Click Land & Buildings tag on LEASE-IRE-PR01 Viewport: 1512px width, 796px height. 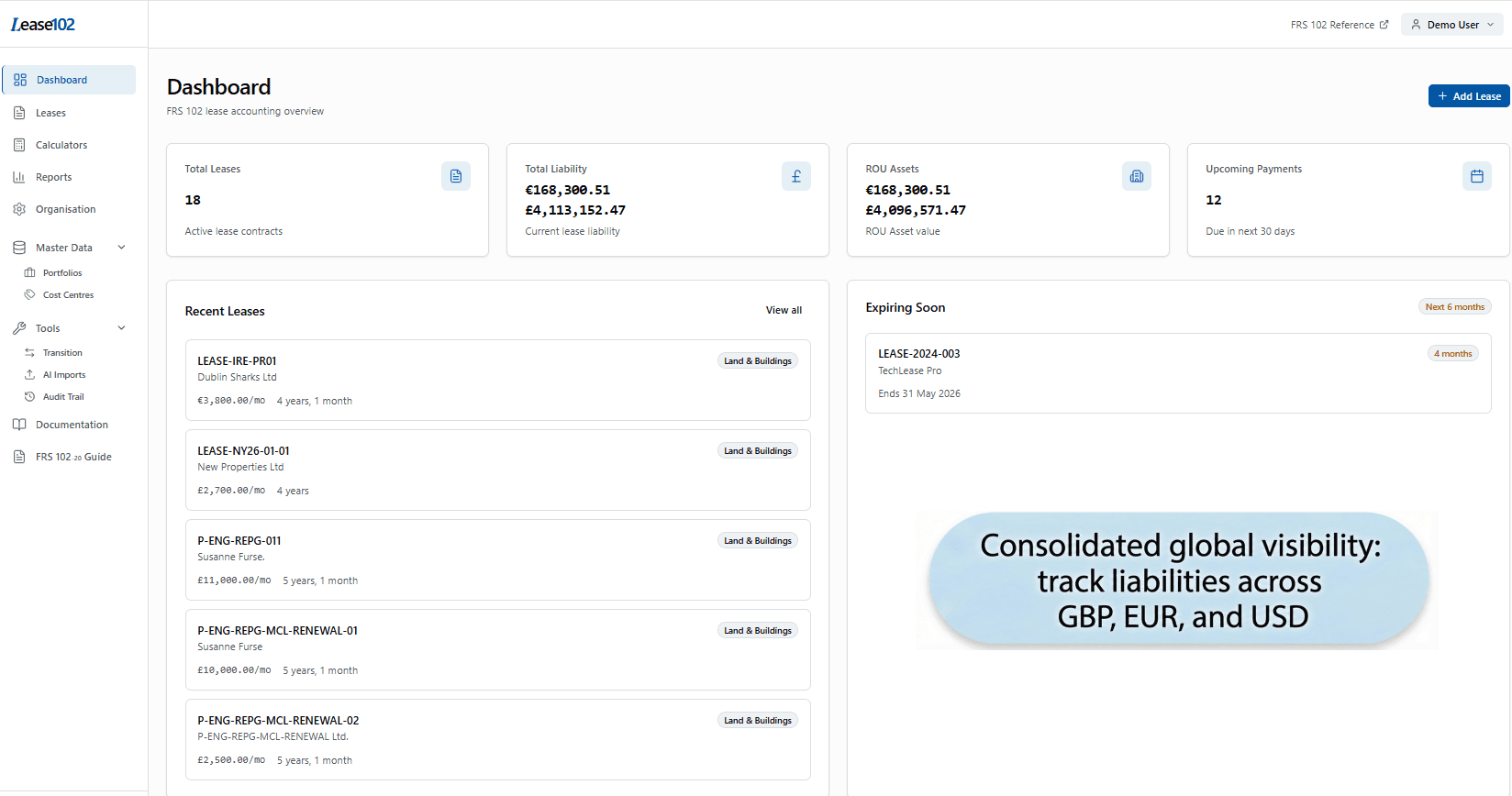pos(757,361)
